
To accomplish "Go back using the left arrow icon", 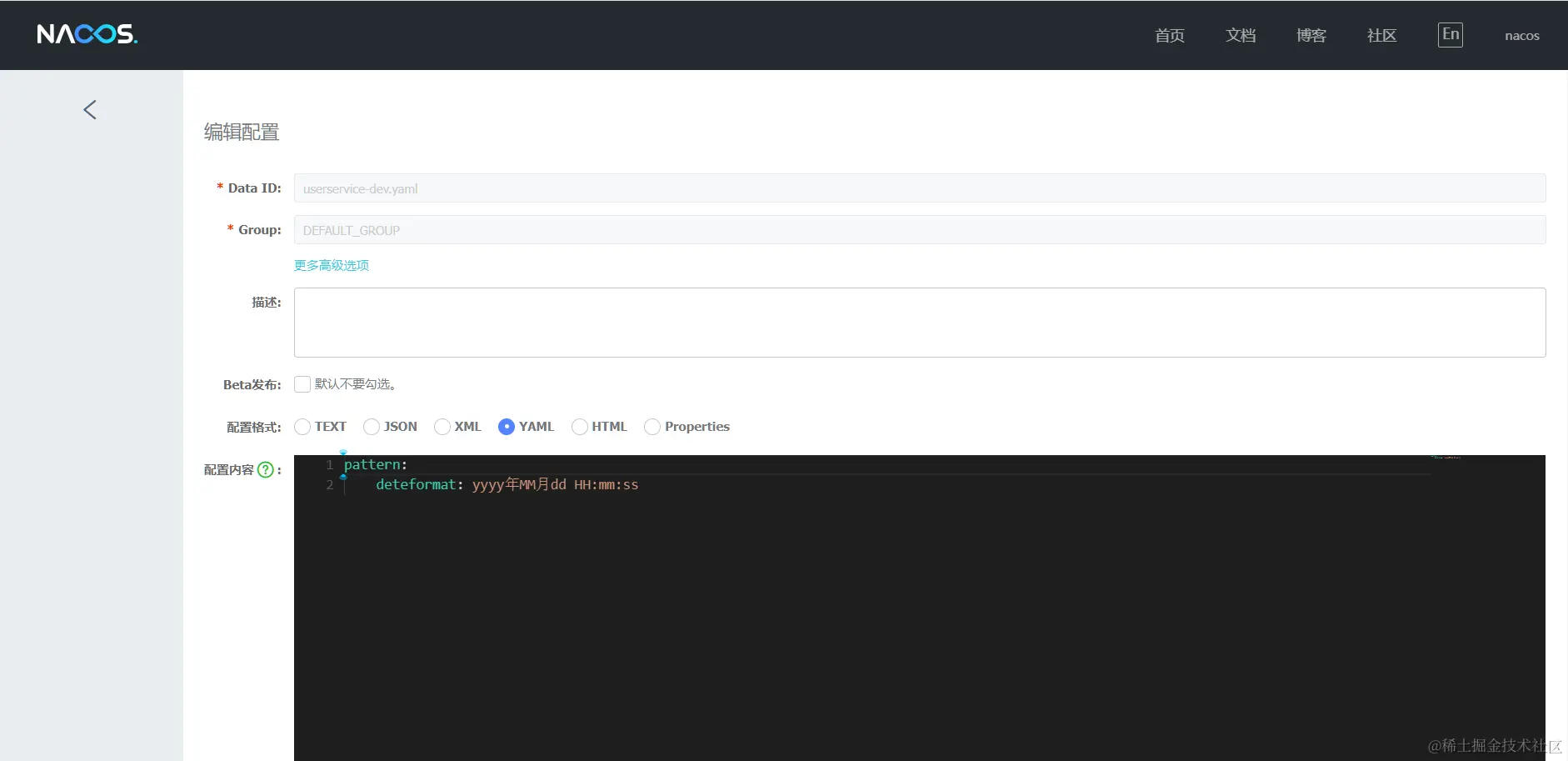I will pyautogui.click(x=90, y=110).
